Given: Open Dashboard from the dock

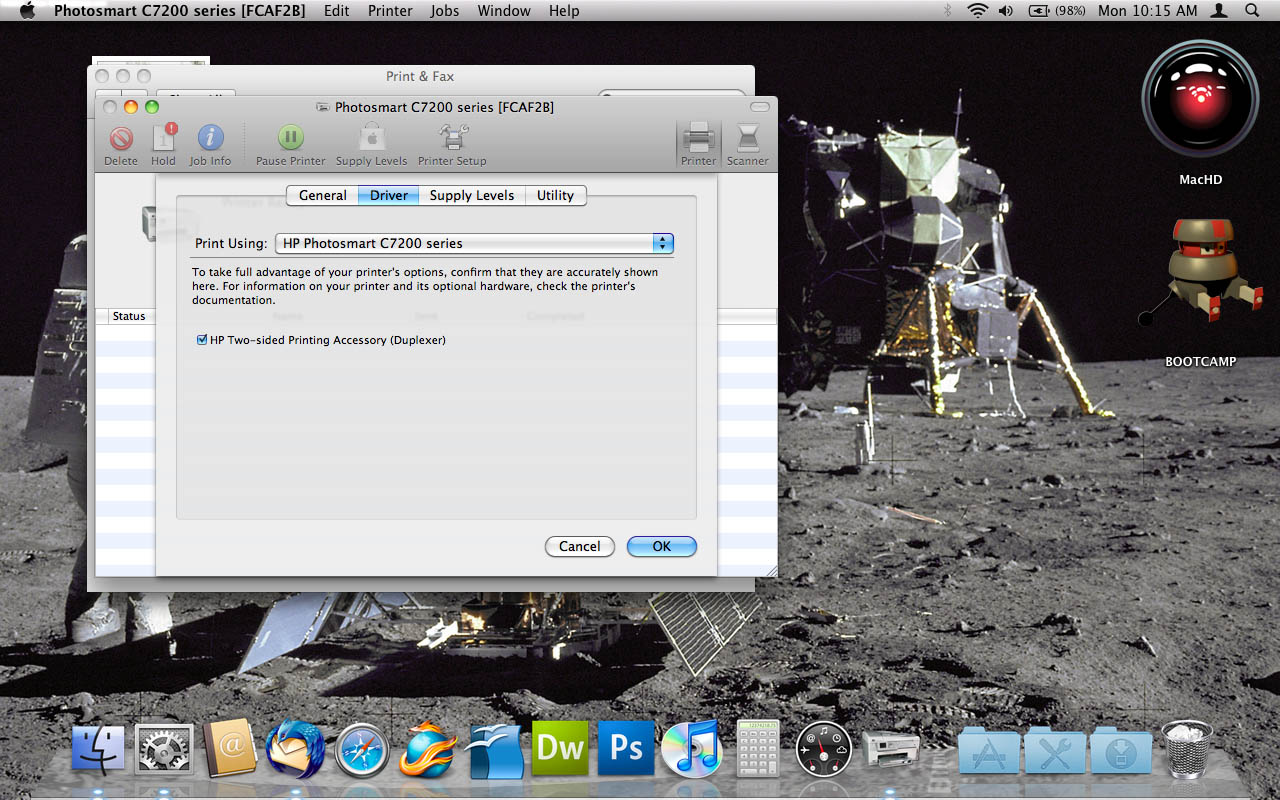Looking at the screenshot, I should pos(823,749).
